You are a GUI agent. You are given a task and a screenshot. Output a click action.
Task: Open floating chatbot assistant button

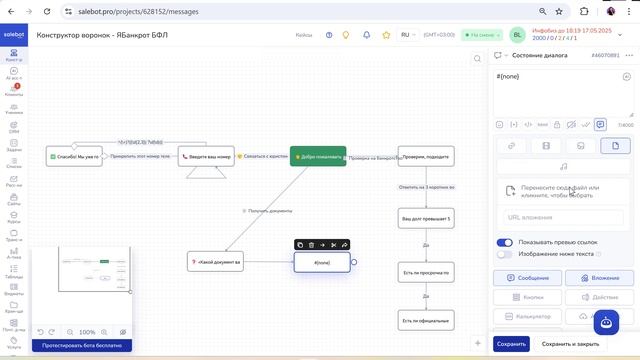click(x=606, y=322)
